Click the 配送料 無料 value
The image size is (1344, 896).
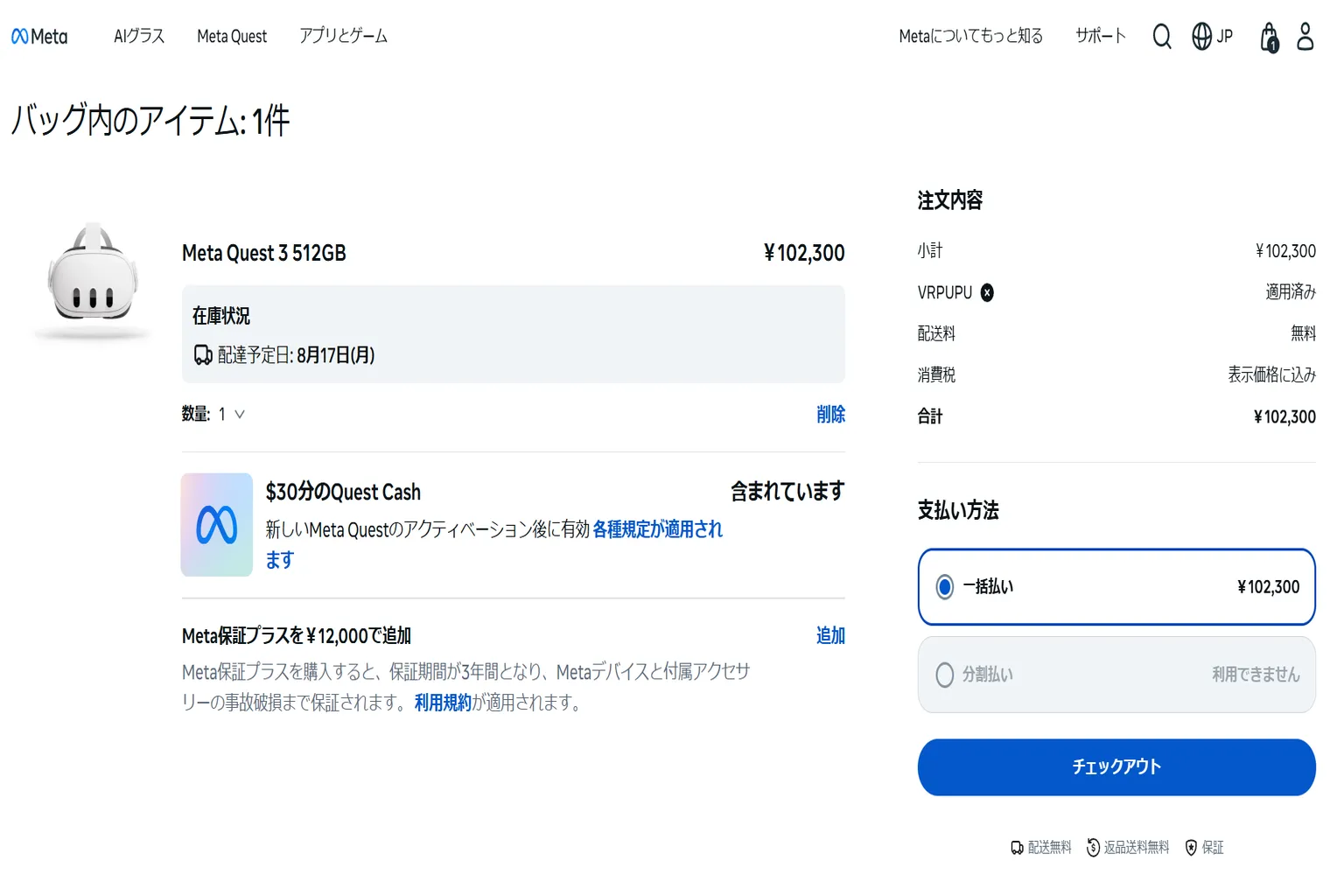click(1303, 332)
